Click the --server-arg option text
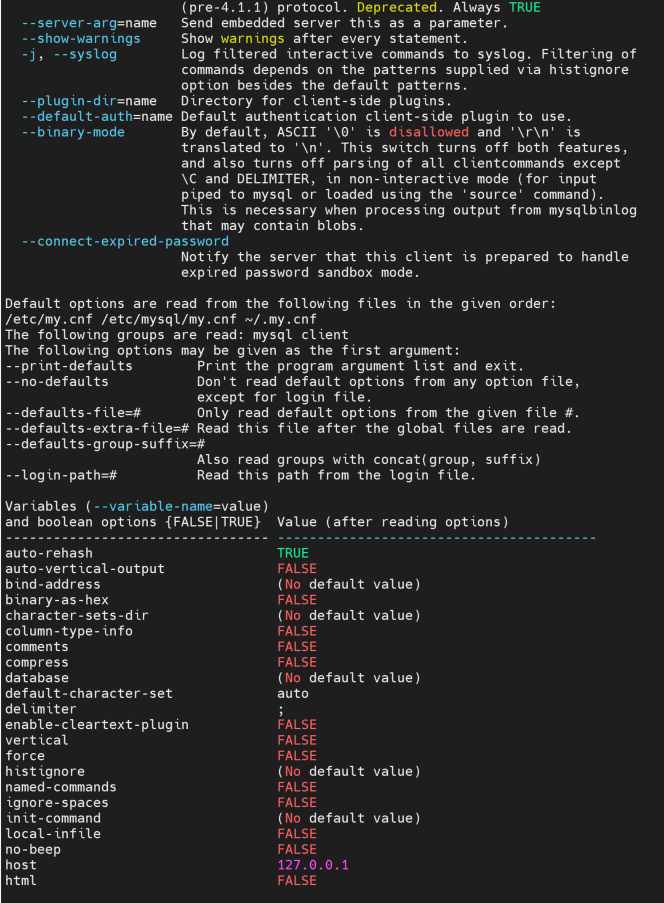This screenshot has height=903, width=664. click(89, 23)
